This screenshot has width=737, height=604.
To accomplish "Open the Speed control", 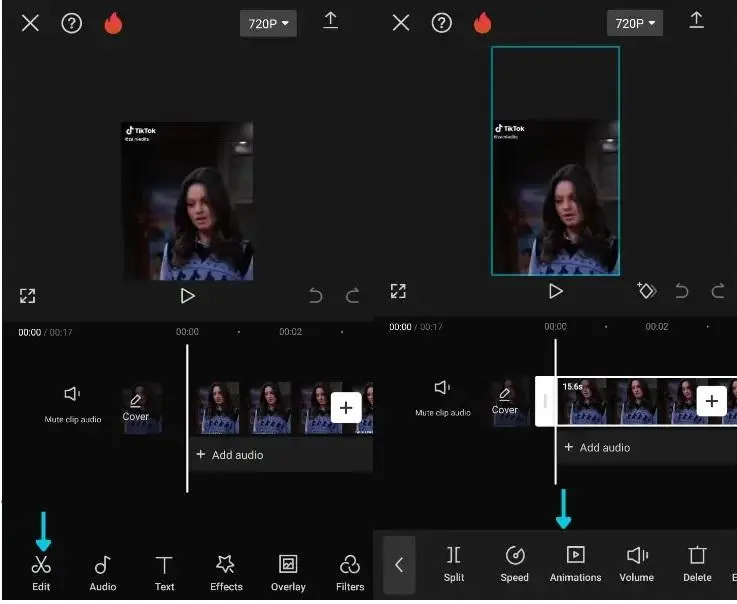I will click(x=515, y=563).
